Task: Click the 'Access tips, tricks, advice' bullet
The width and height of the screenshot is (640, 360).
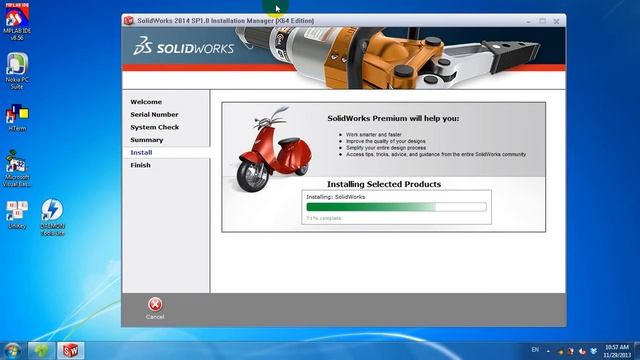Action: (436, 154)
